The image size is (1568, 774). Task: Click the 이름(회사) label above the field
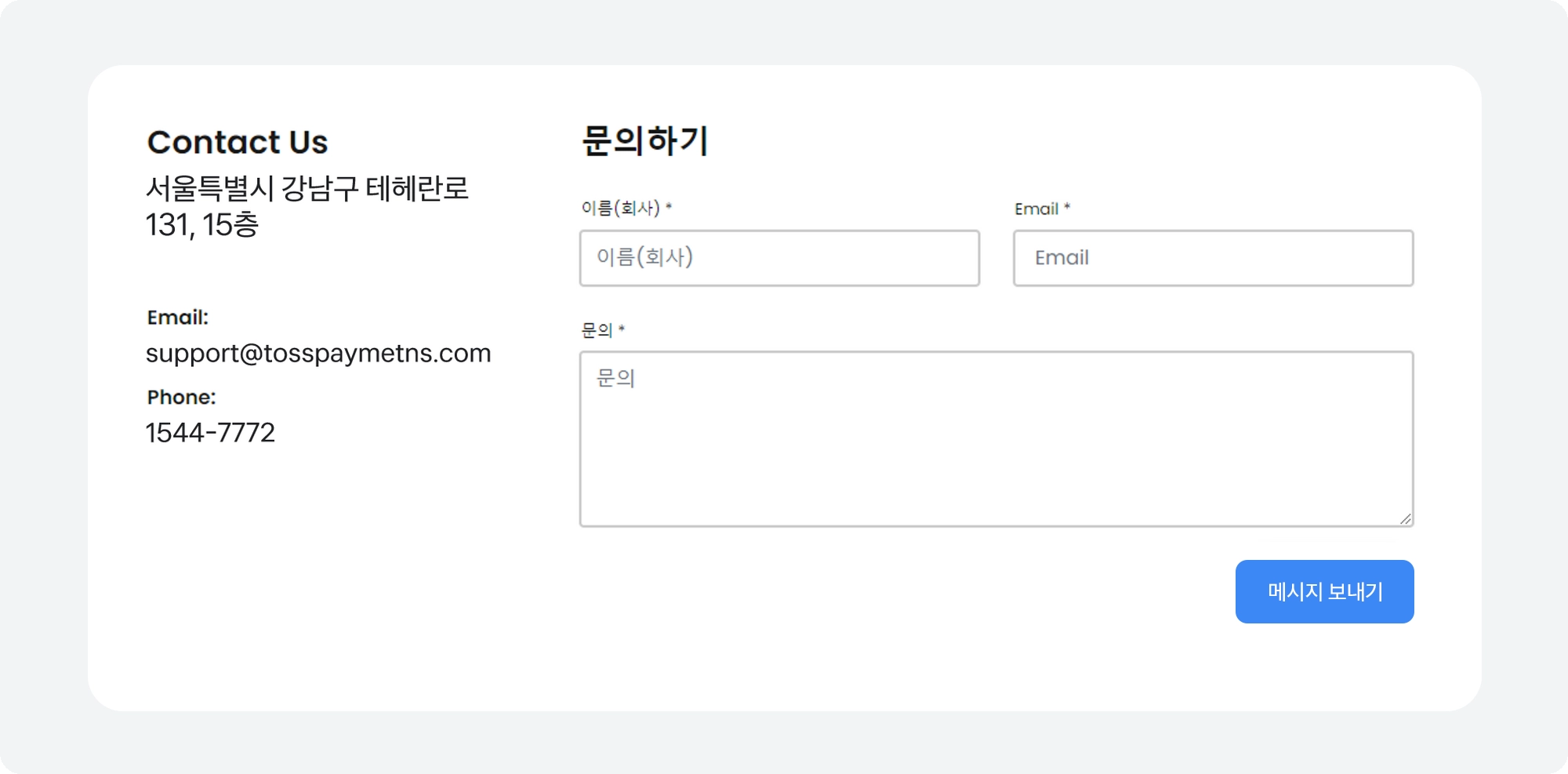(x=620, y=209)
